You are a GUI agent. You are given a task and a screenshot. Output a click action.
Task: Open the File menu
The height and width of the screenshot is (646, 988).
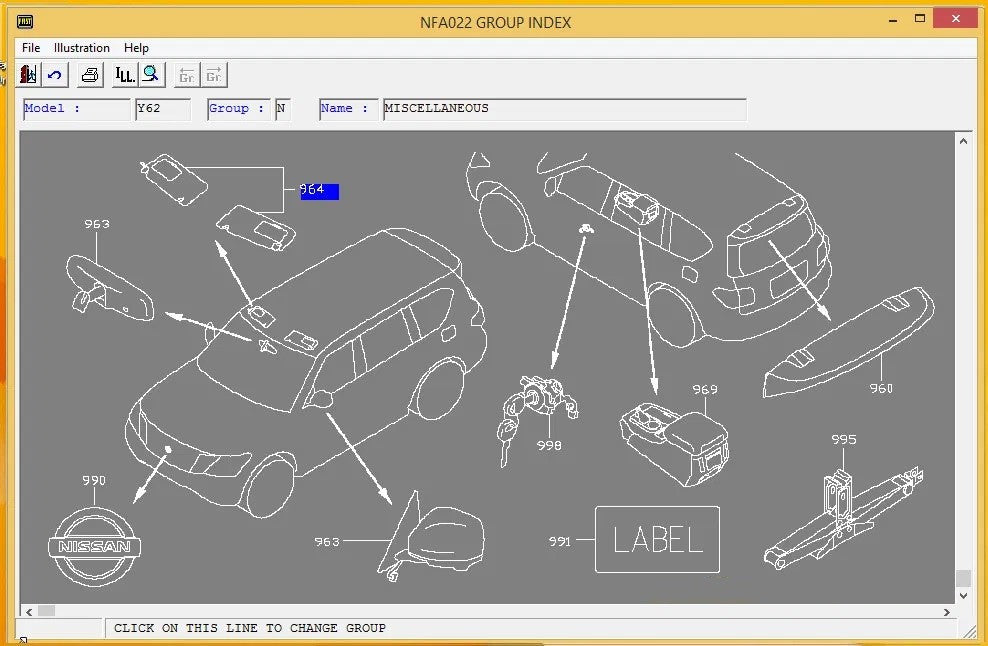pyautogui.click(x=31, y=48)
